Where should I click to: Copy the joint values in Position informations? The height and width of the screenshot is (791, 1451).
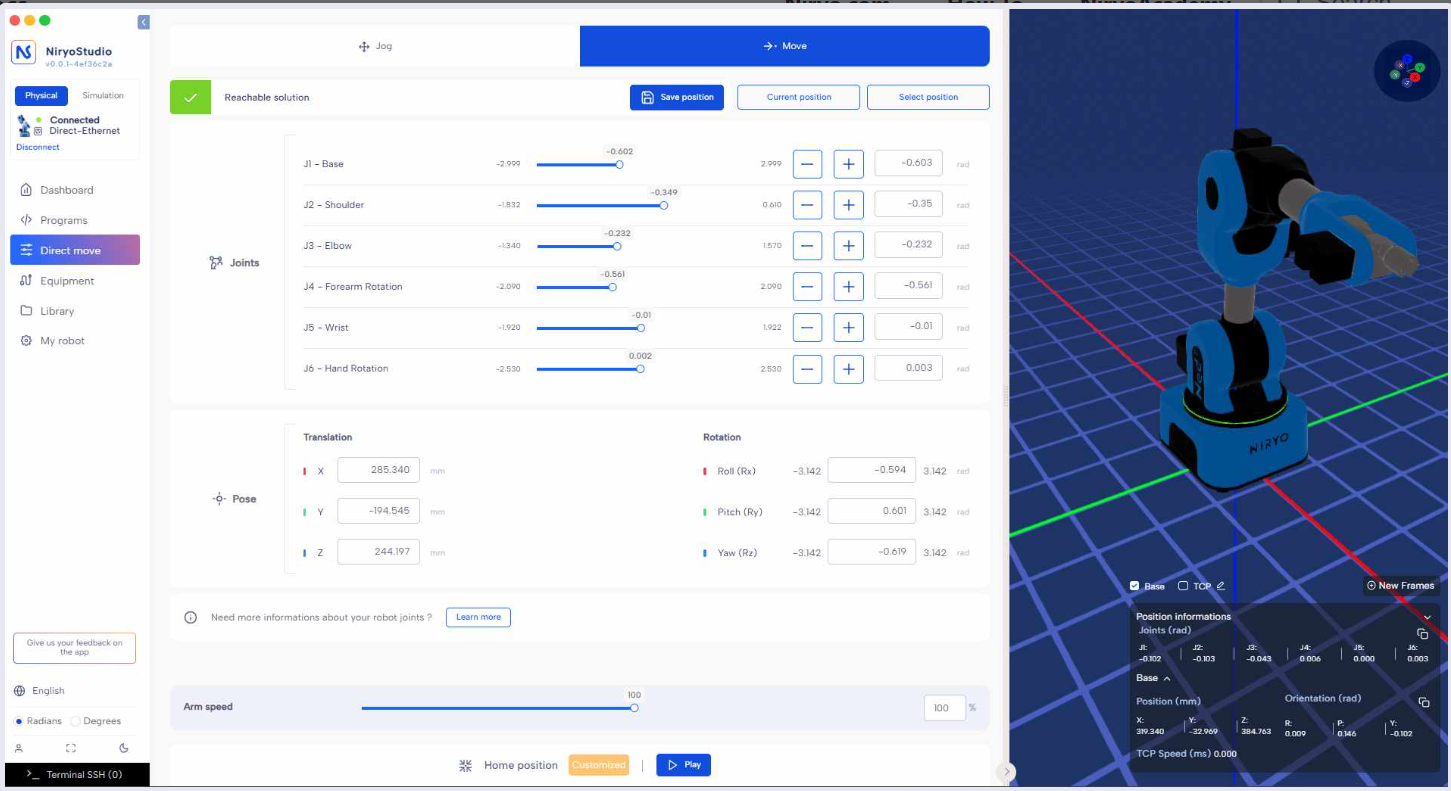click(x=1423, y=634)
